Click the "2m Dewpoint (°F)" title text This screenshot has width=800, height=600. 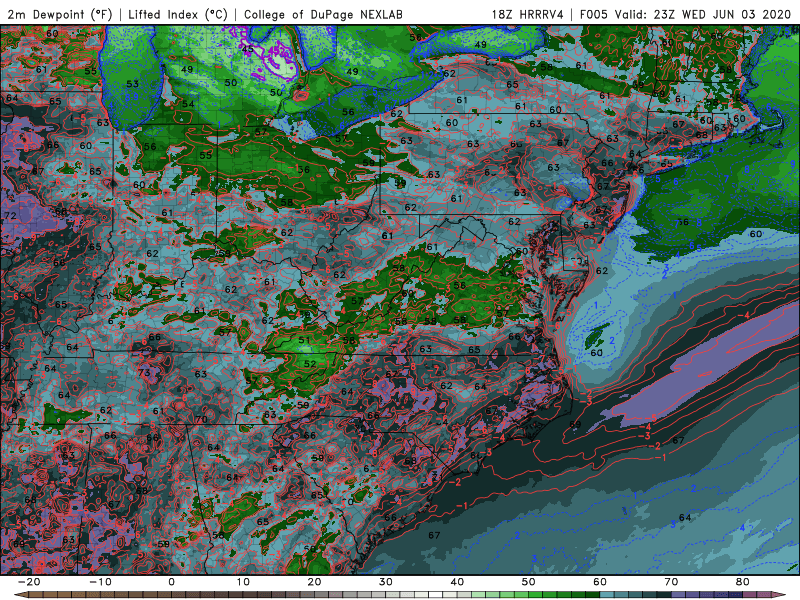point(60,14)
